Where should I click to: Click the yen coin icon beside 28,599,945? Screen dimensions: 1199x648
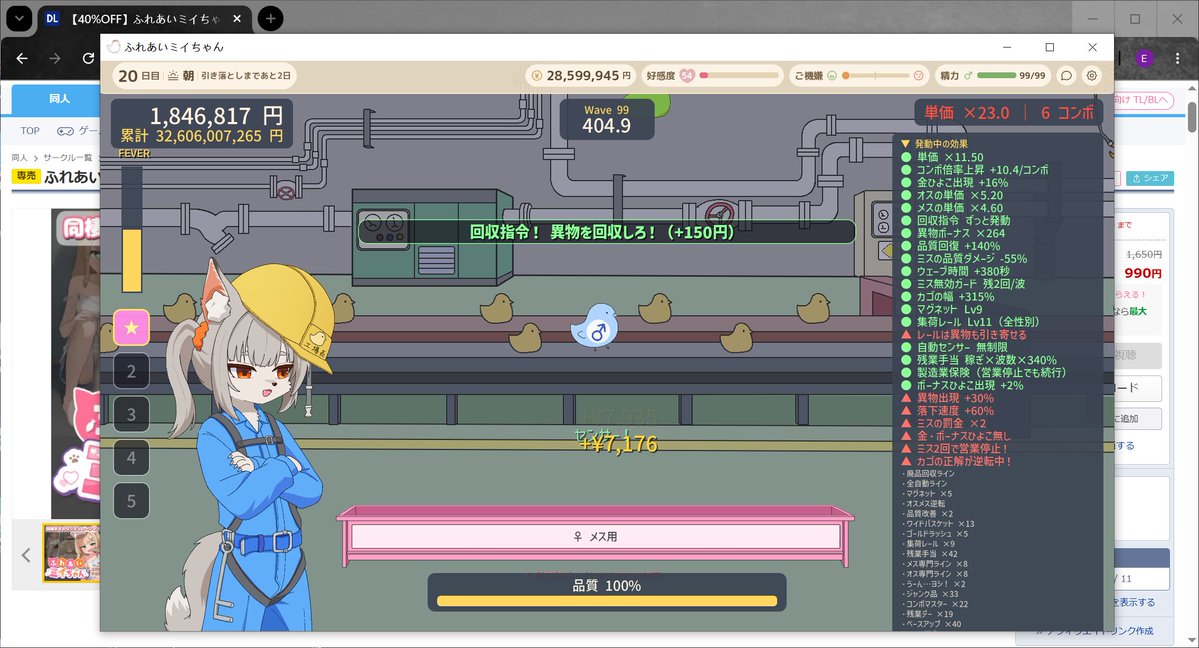(x=536, y=76)
